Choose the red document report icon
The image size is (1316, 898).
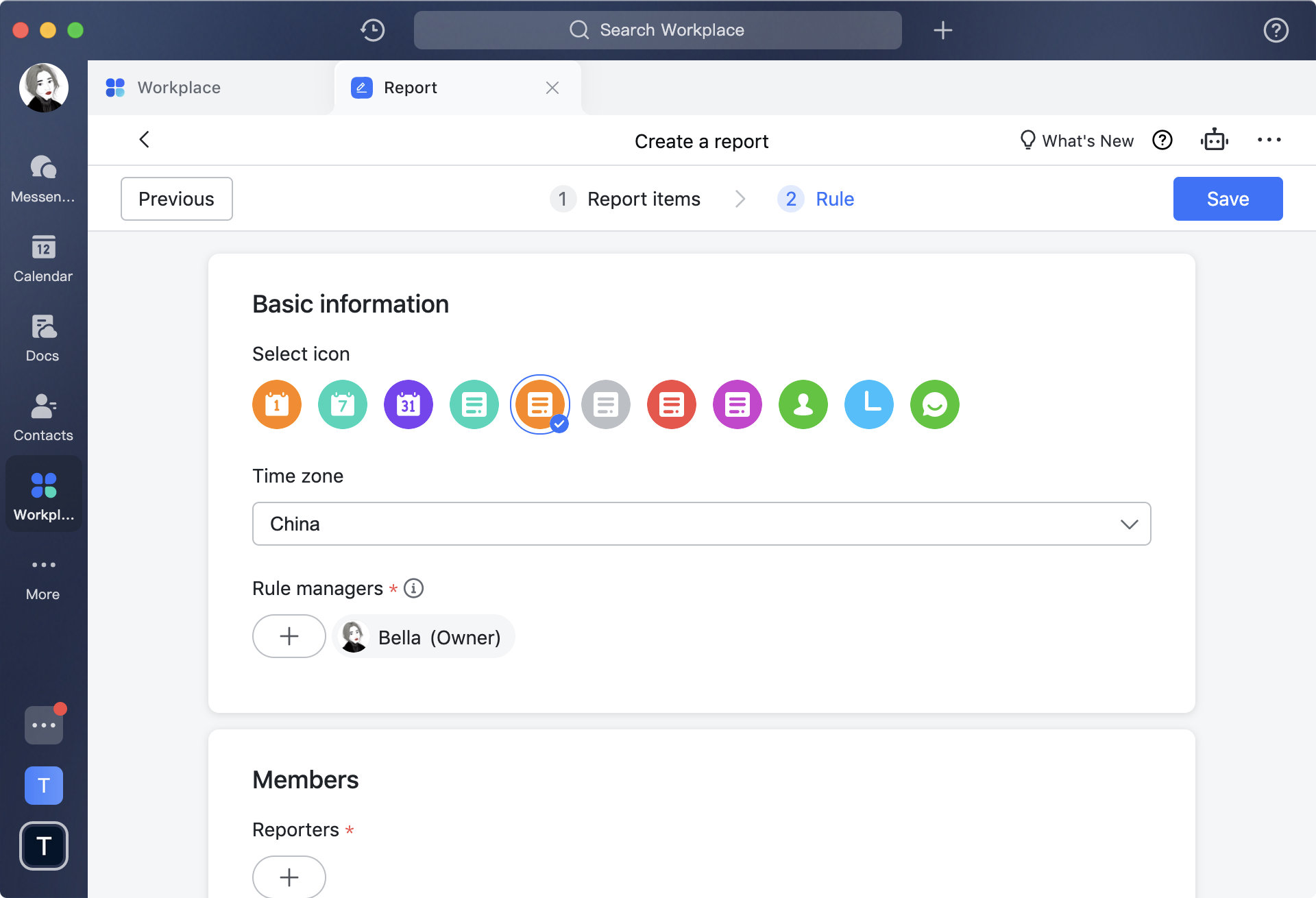672,404
